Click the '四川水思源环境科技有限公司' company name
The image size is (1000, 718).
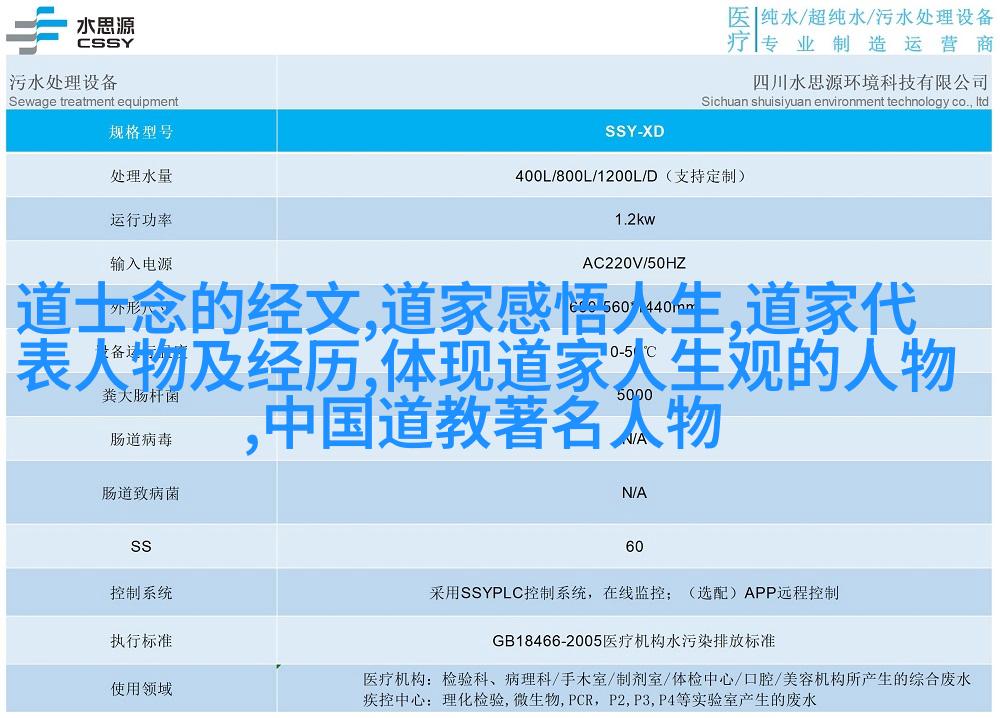pos(870,82)
